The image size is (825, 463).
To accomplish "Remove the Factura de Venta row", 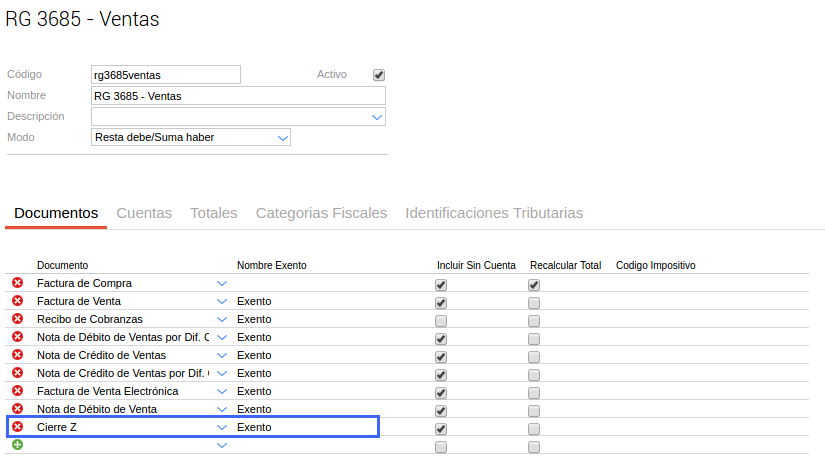I will pyautogui.click(x=17, y=301).
